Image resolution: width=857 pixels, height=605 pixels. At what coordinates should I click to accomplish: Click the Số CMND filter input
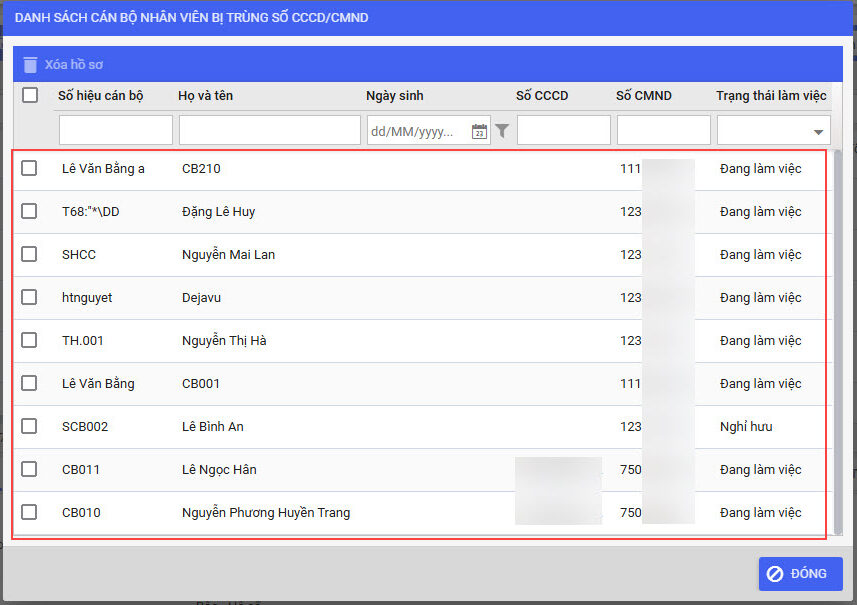(x=663, y=131)
